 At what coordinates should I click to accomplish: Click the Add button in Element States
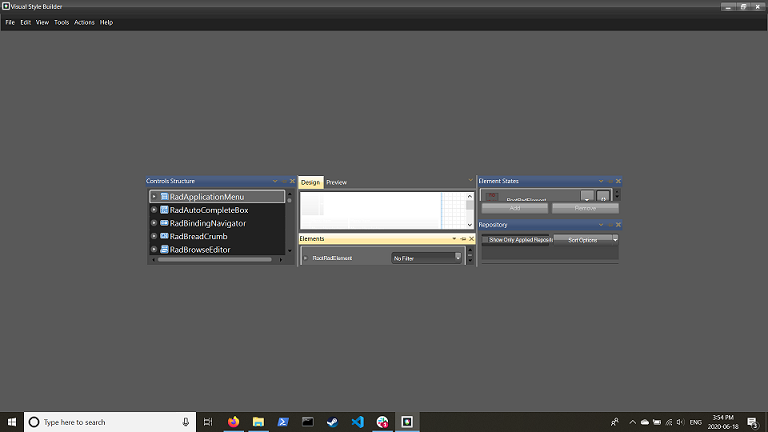click(x=515, y=208)
